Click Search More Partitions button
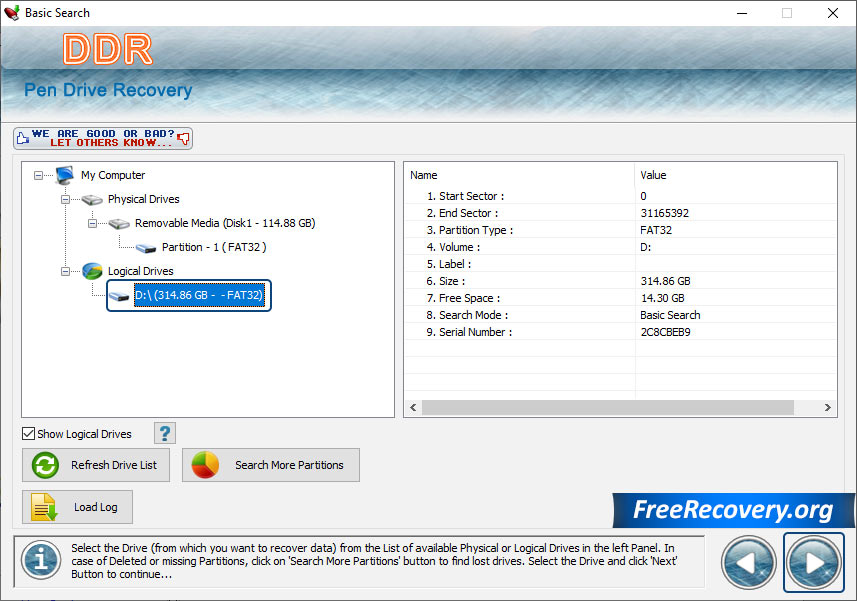The width and height of the screenshot is (857, 601). pyautogui.click(x=271, y=465)
